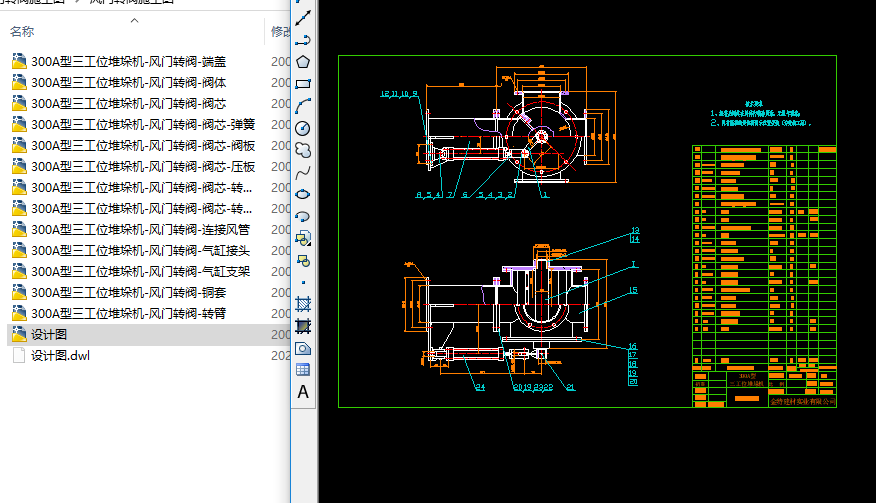This screenshot has width=876, height=503.
Task: Select the diagonal line drawing tool
Action: [x=303, y=18]
